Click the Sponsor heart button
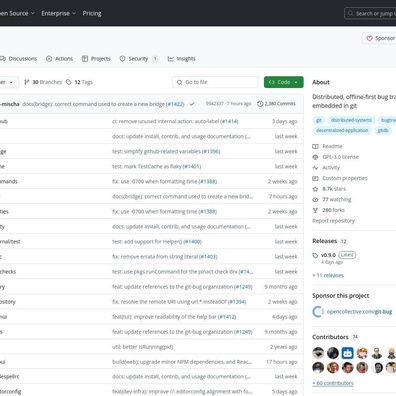 click(379, 38)
